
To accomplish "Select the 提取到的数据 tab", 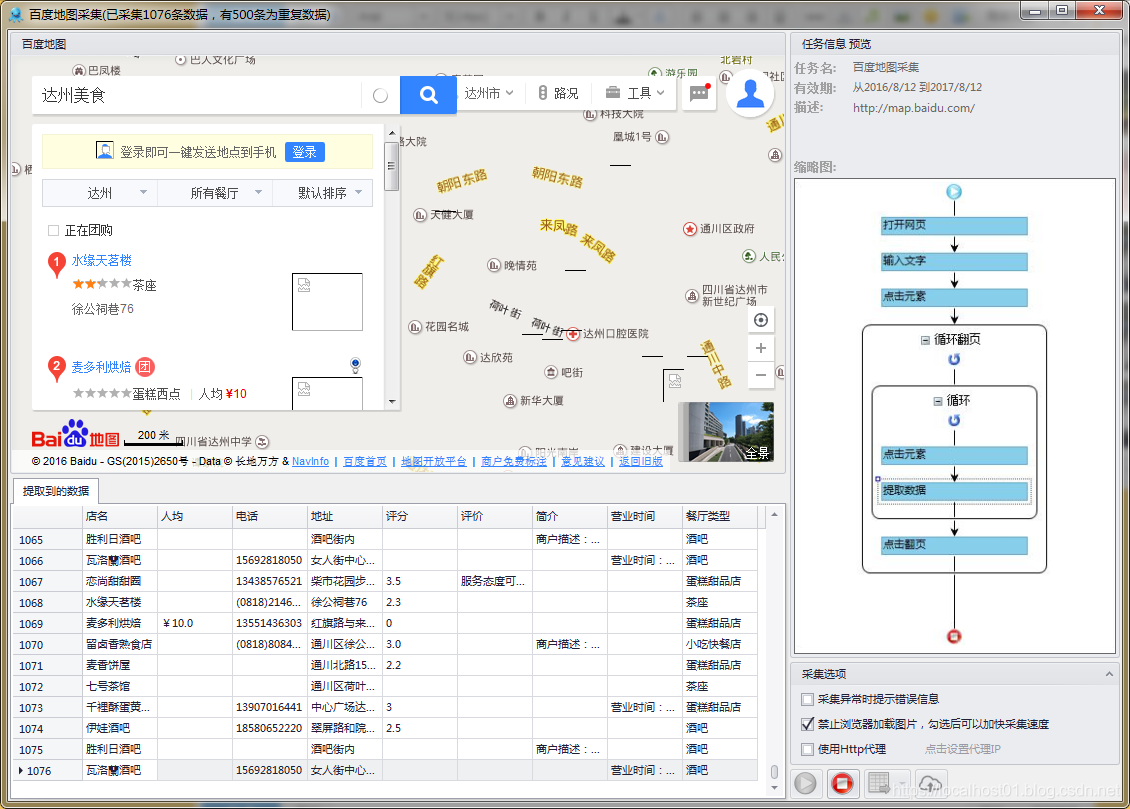I will coord(55,491).
